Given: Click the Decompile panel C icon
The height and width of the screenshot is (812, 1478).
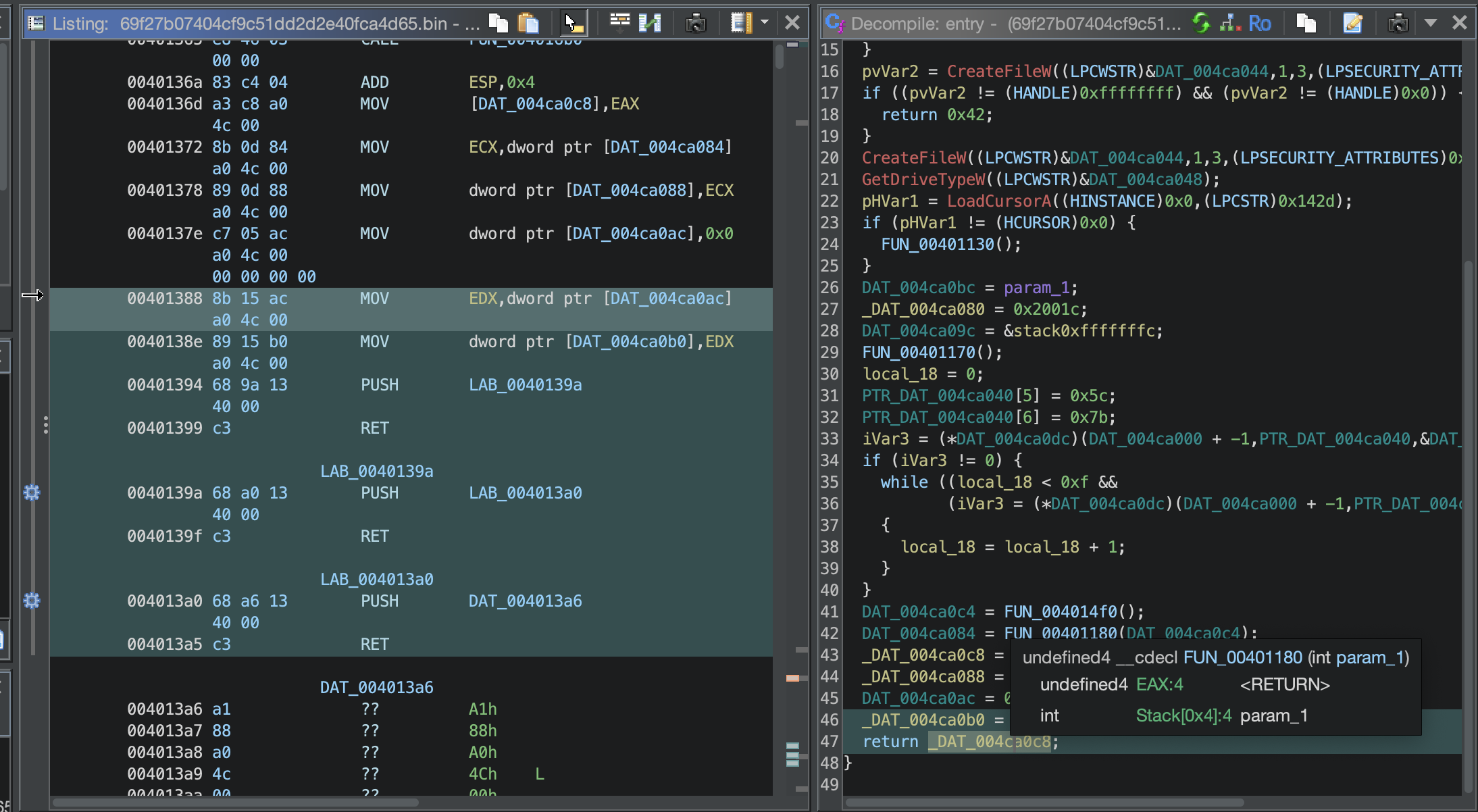Looking at the screenshot, I should [x=834, y=23].
